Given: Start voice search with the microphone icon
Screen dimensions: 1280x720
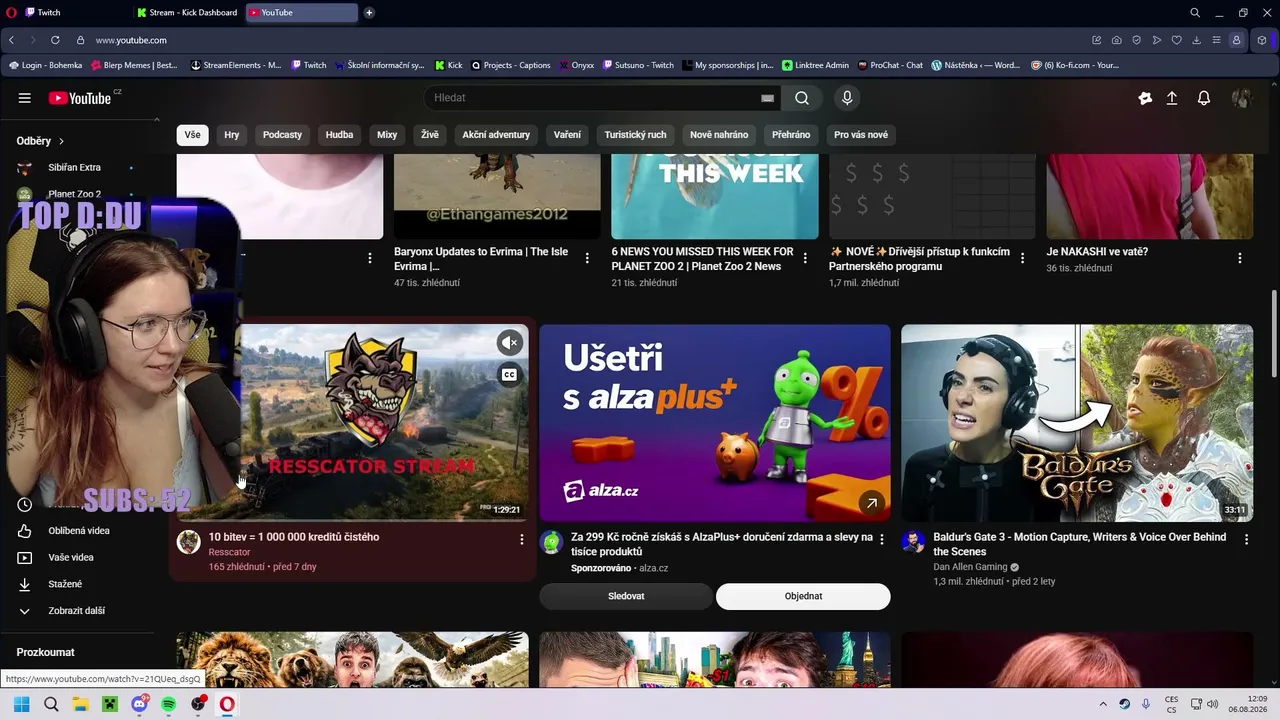Looking at the screenshot, I should point(847,98).
